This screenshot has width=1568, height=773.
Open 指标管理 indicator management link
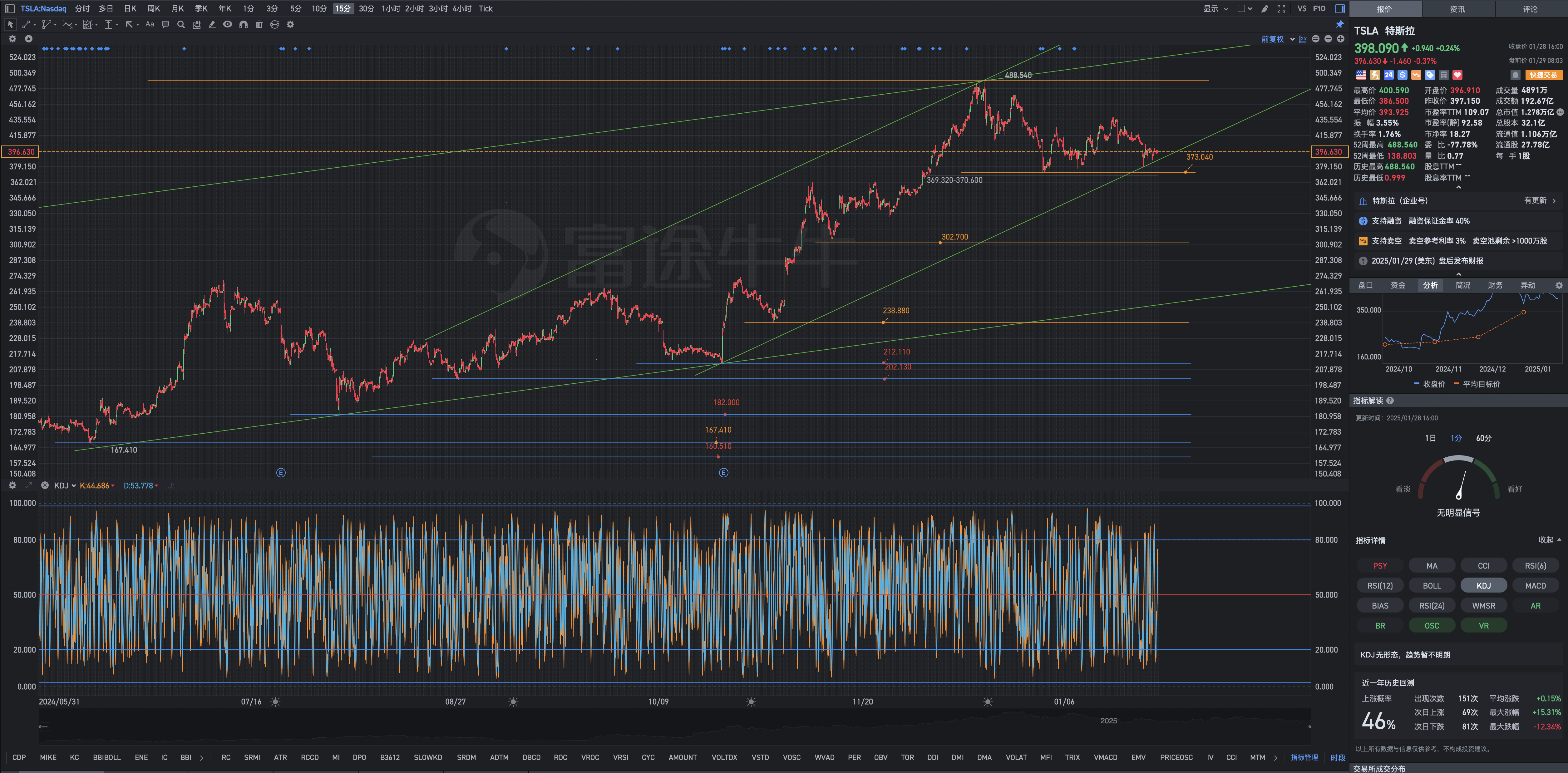click(1304, 758)
